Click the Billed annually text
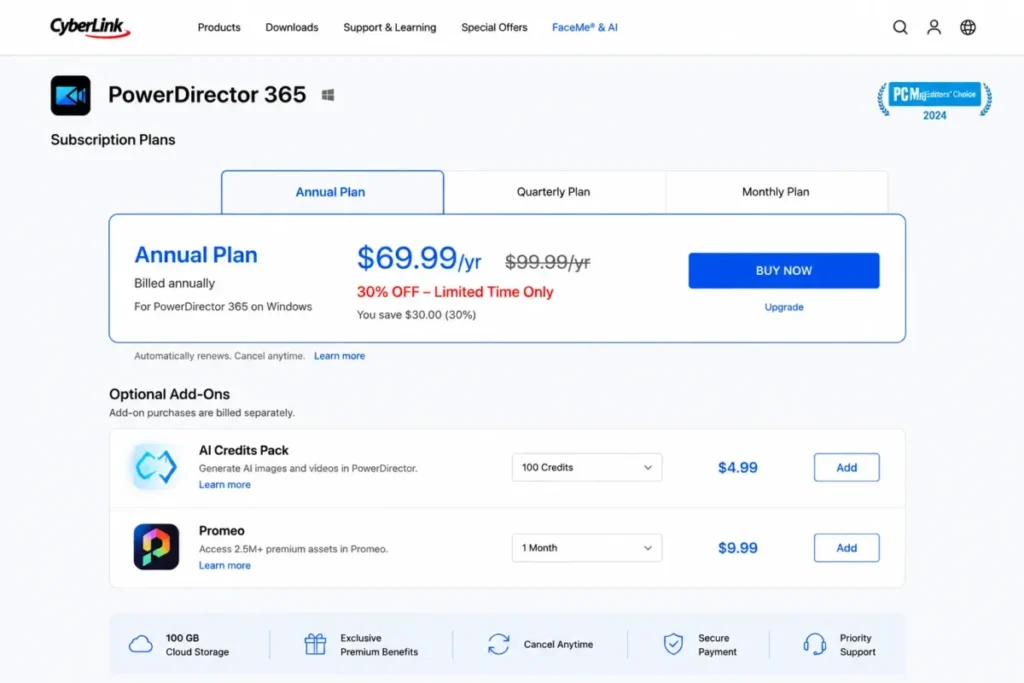The image size is (1024, 683). point(174,283)
